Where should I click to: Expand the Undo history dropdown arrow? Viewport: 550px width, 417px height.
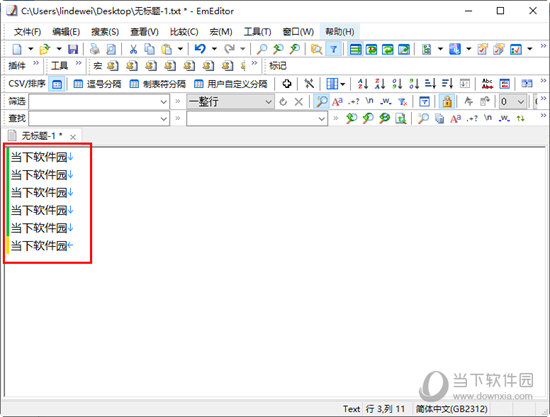214,49
